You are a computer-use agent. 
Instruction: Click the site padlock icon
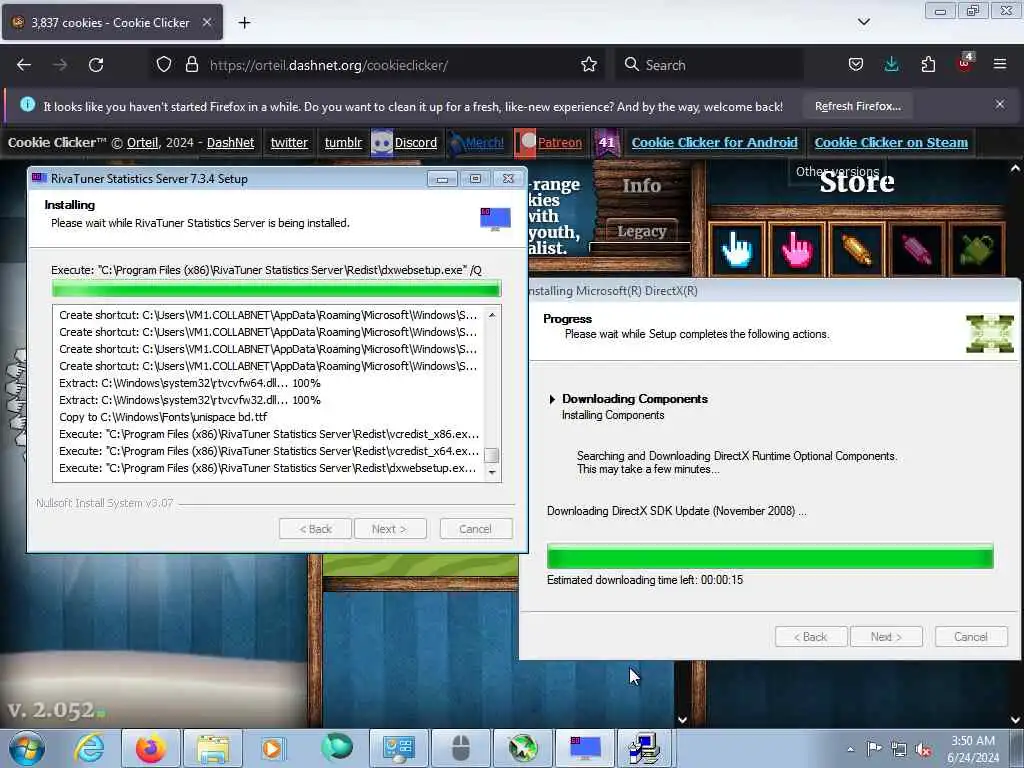191,65
